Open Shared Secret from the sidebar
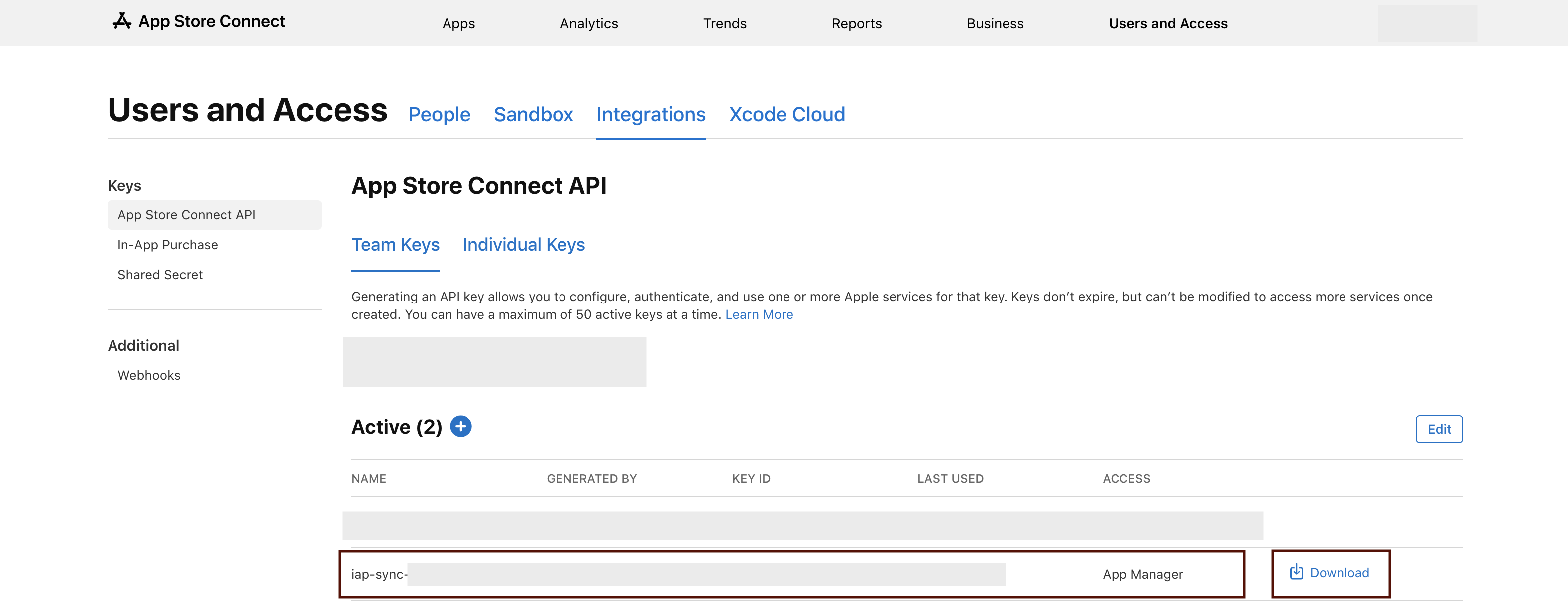 [160, 275]
